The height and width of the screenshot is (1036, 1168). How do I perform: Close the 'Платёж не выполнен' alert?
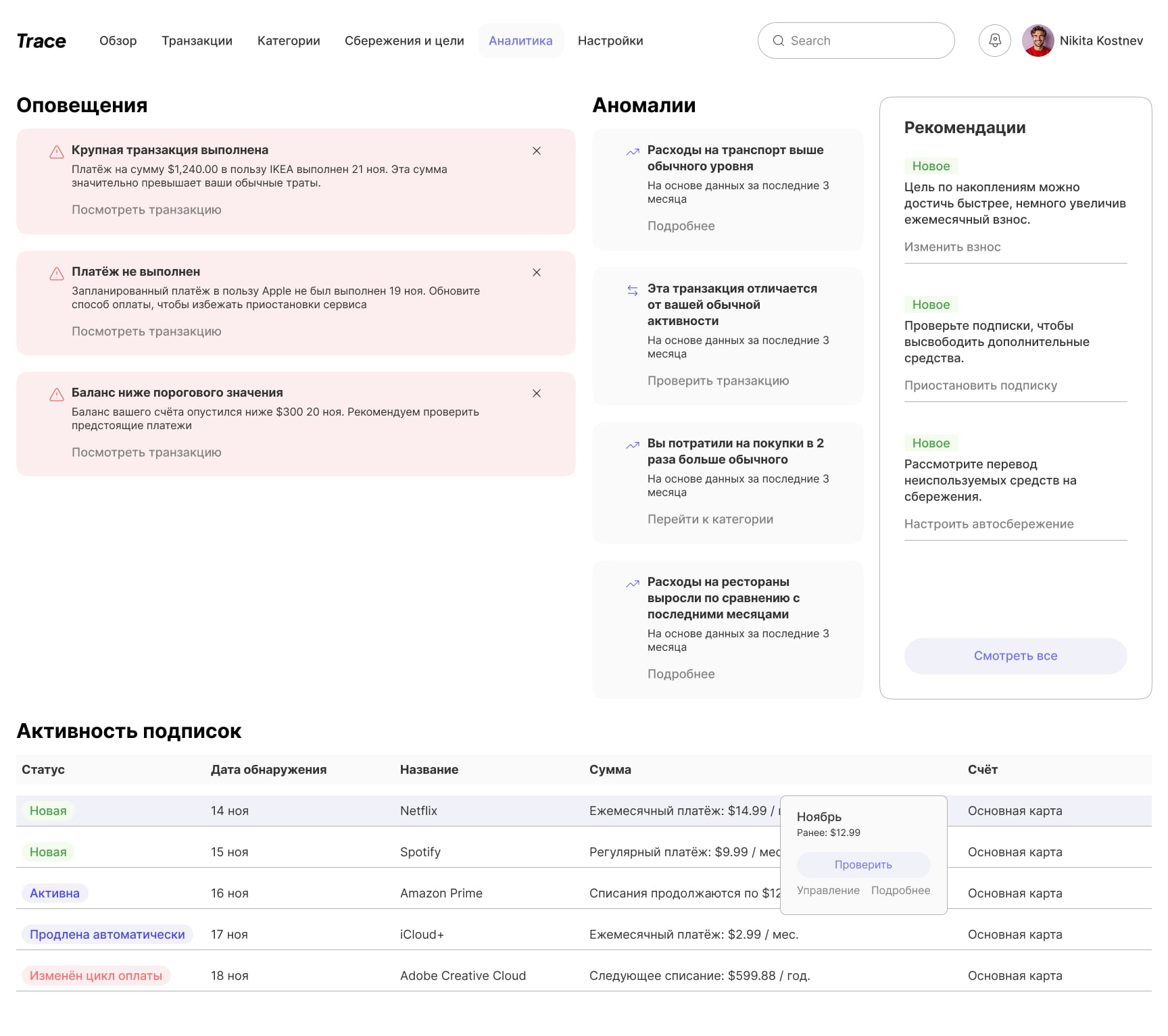pyautogui.click(x=537, y=272)
